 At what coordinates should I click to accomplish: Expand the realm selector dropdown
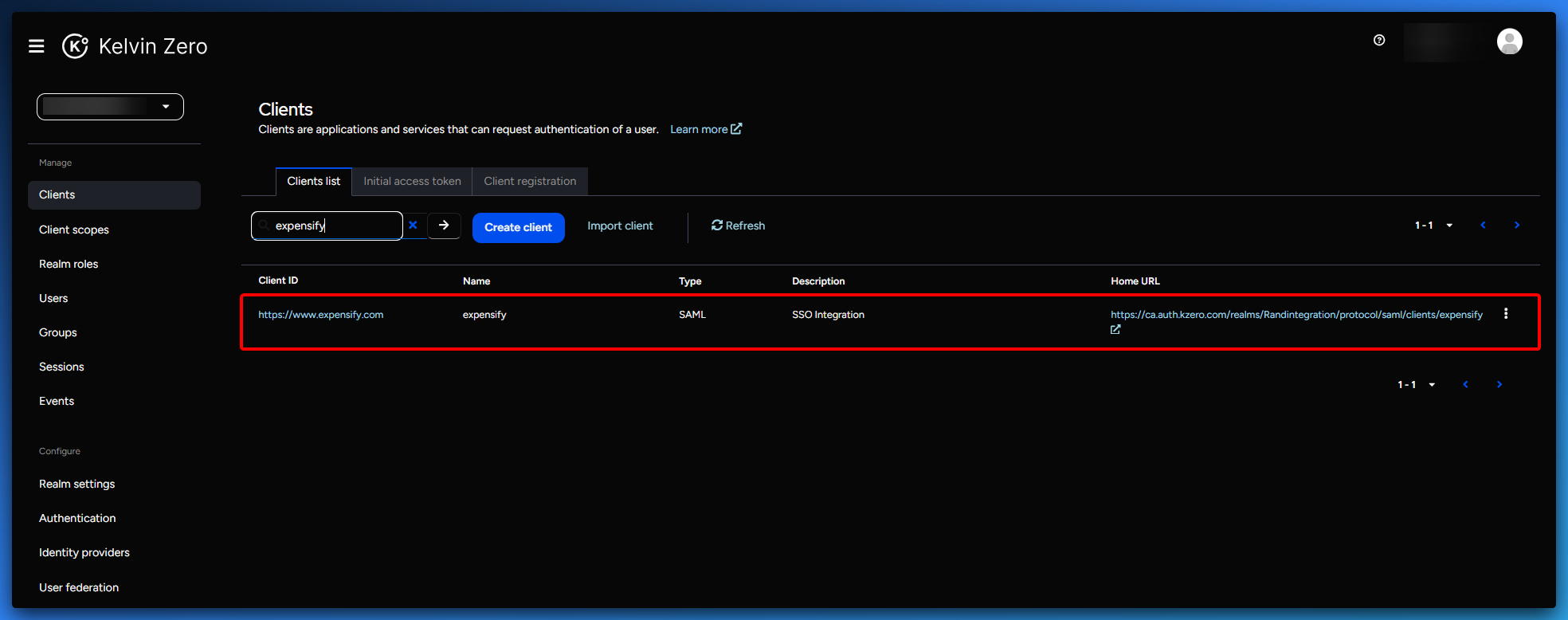tap(110, 107)
